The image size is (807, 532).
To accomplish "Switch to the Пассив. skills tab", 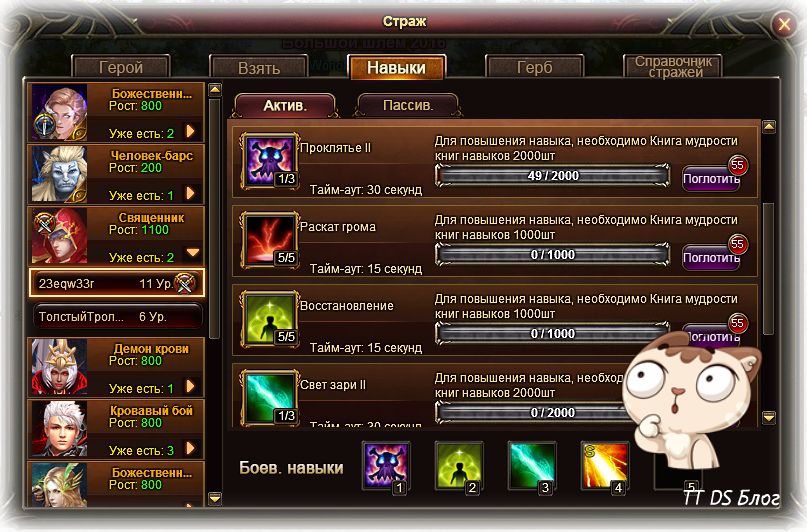I will [x=408, y=105].
